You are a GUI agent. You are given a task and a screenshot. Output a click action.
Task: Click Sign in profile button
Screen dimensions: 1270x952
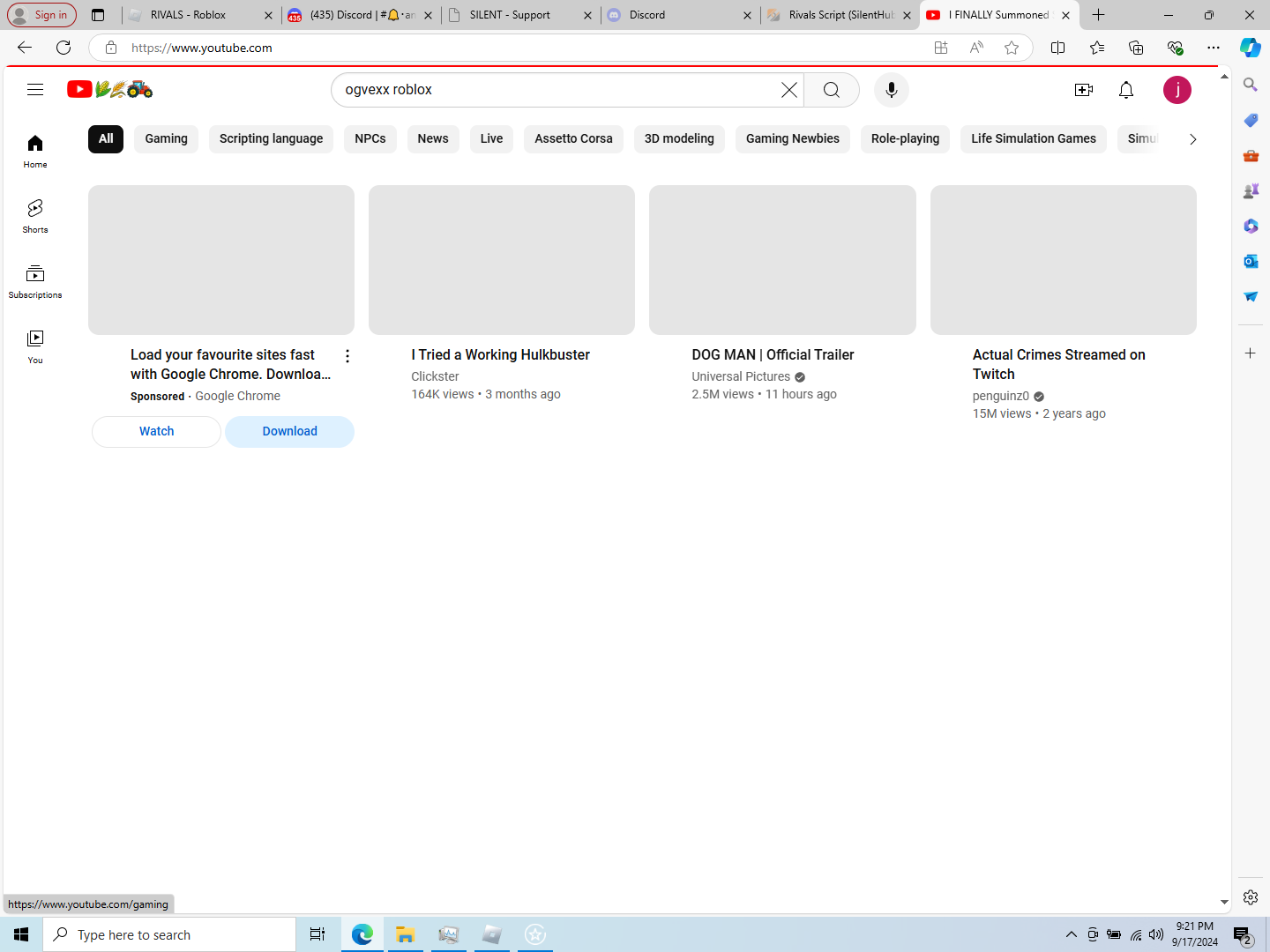pyautogui.click(x=41, y=15)
